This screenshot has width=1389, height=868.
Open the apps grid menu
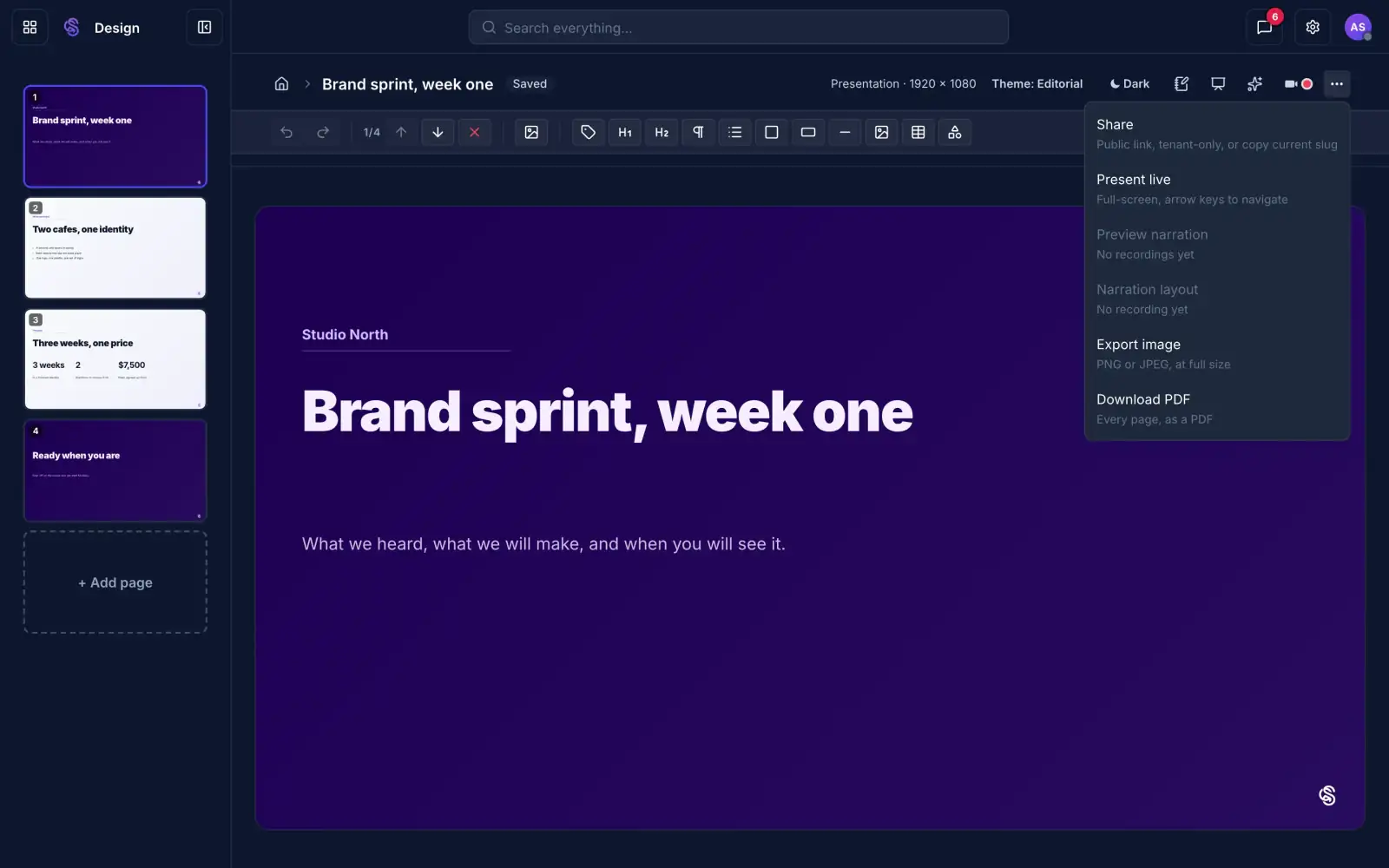click(x=30, y=28)
